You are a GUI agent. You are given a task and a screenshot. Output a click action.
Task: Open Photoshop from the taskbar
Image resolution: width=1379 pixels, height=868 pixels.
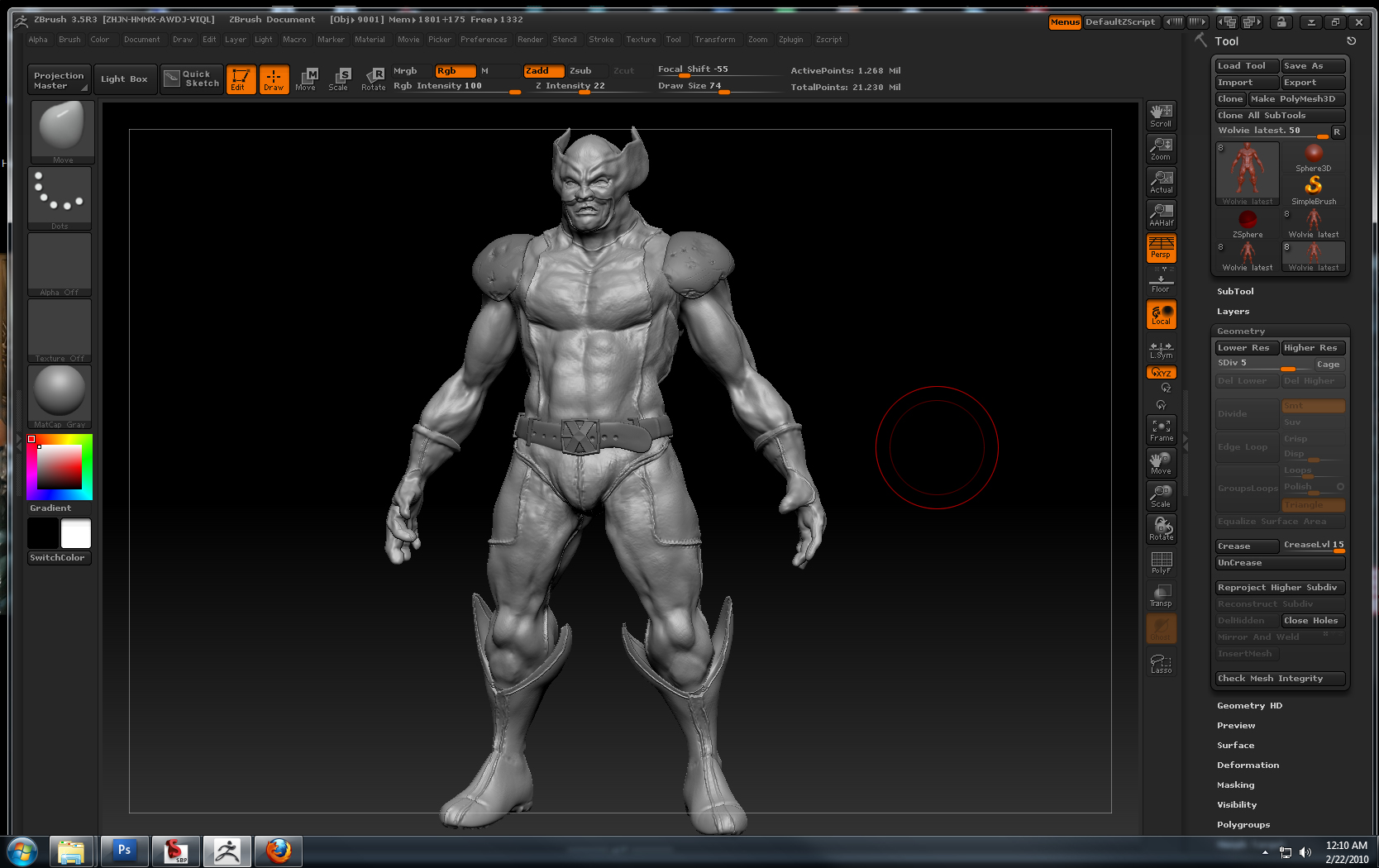click(125, 851)
